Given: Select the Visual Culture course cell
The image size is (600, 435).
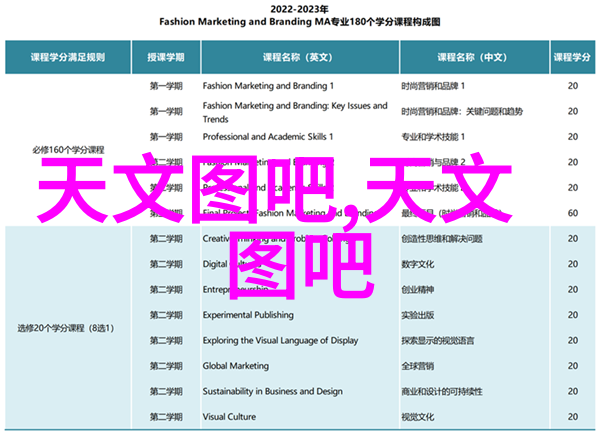Looking at the screenshot, I should [x=231, y=416].
